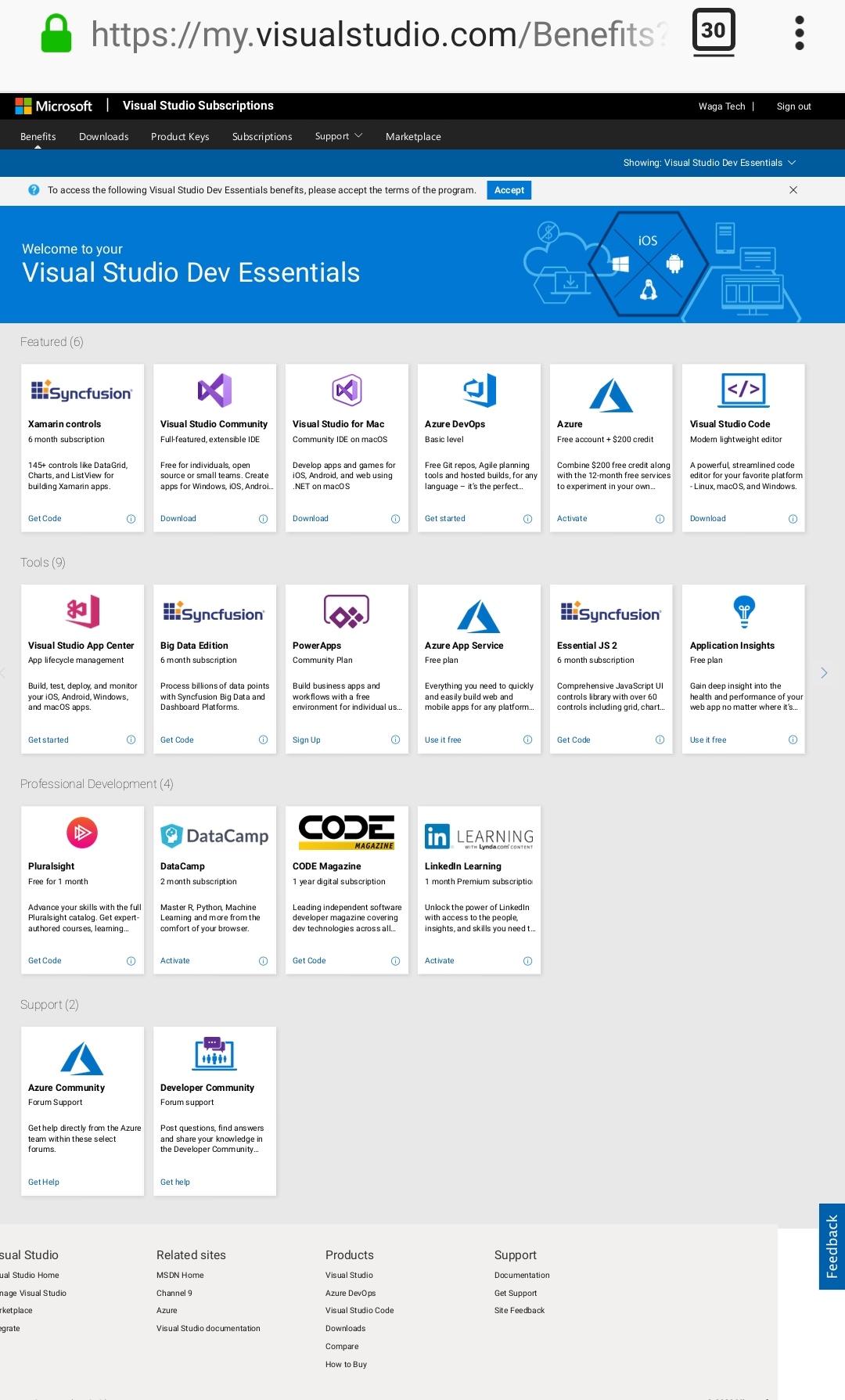Click the Azure Community logo icon
Screen dimensions: 845x1400
82,1058
